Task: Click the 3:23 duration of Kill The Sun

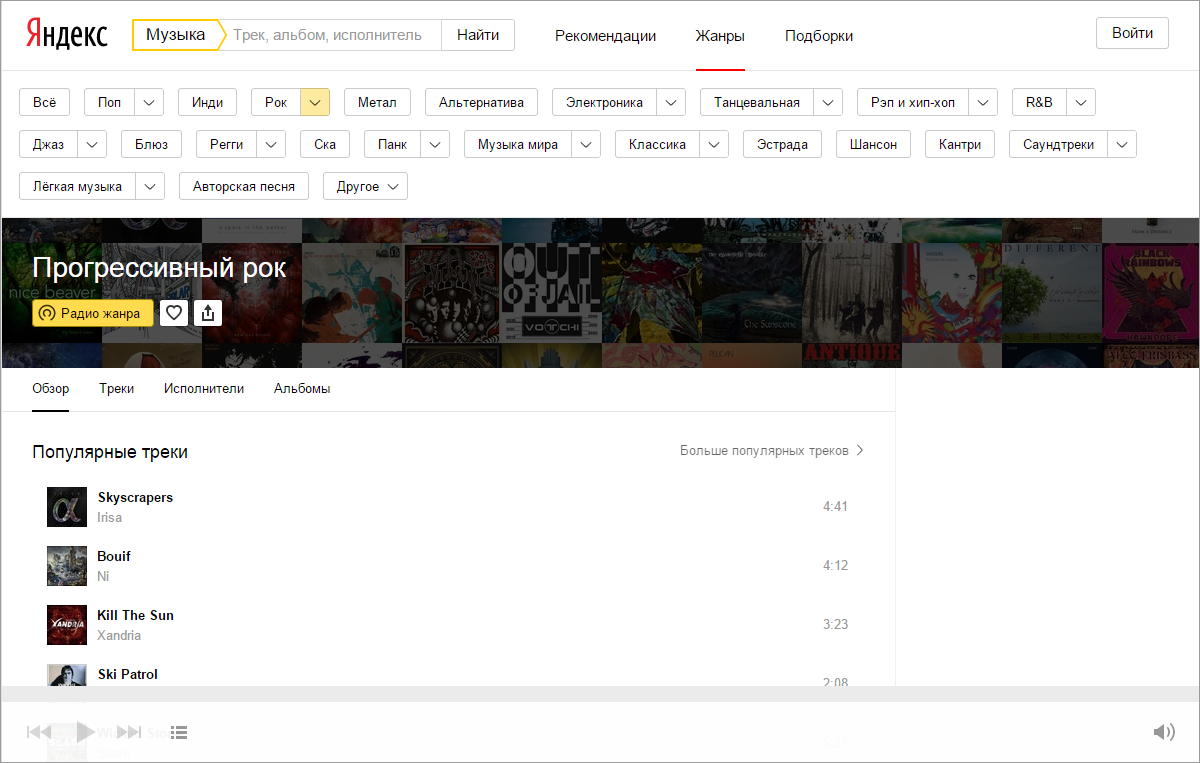Action: (835, 625)
